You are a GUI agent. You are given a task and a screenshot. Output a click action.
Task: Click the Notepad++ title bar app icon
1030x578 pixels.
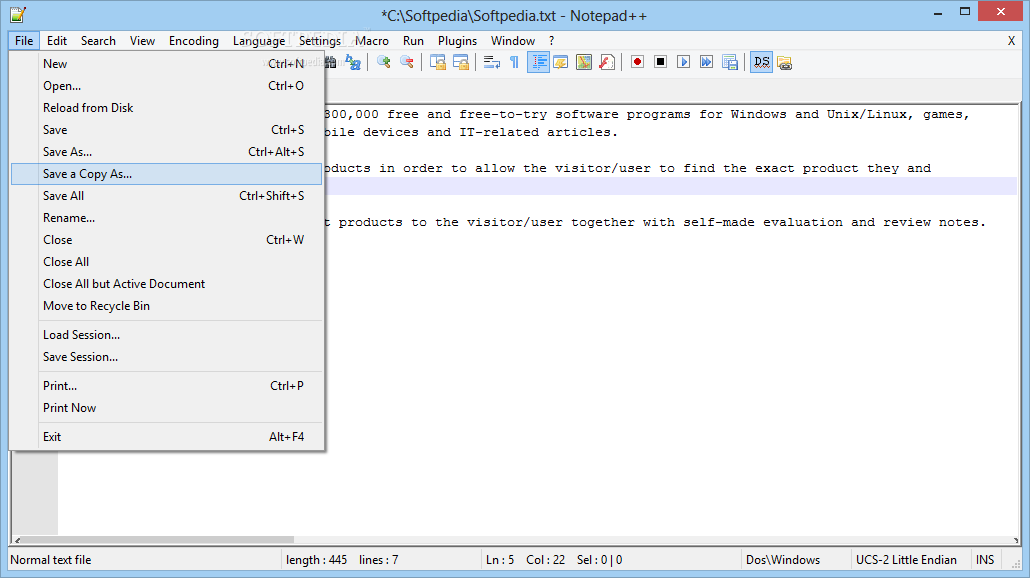point(18,14)
